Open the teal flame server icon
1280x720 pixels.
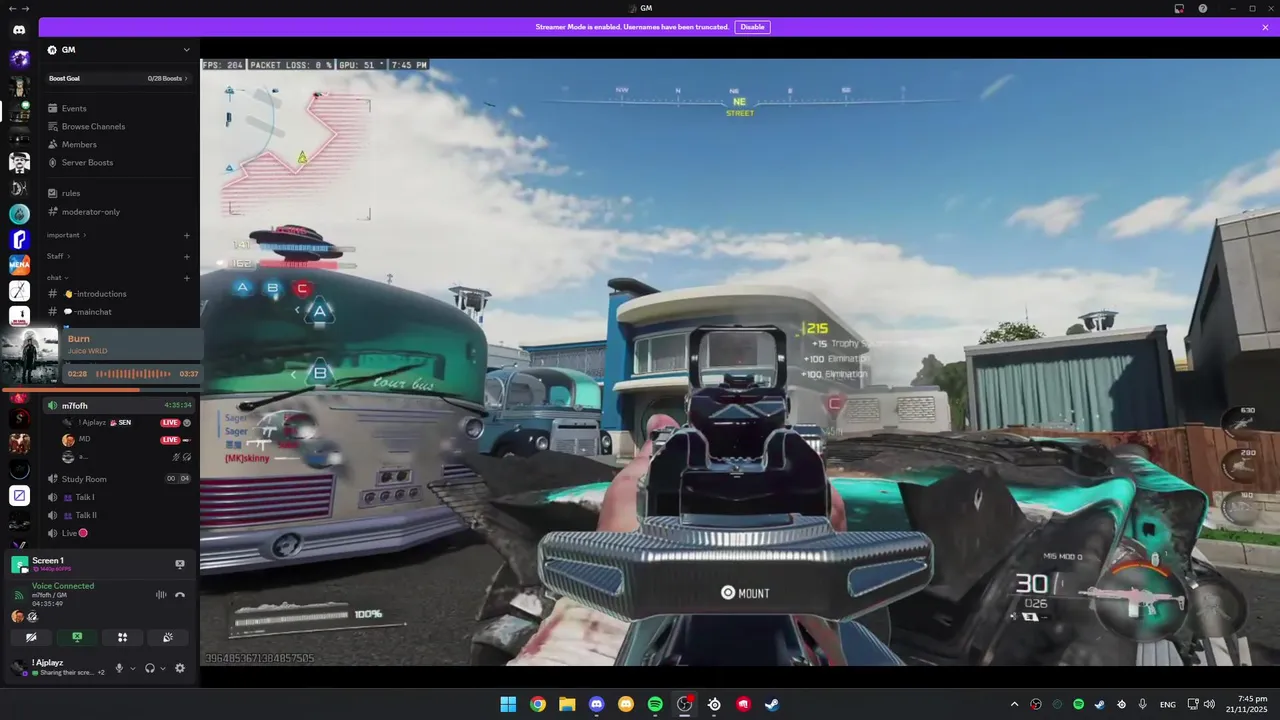[x=19, y=213]
